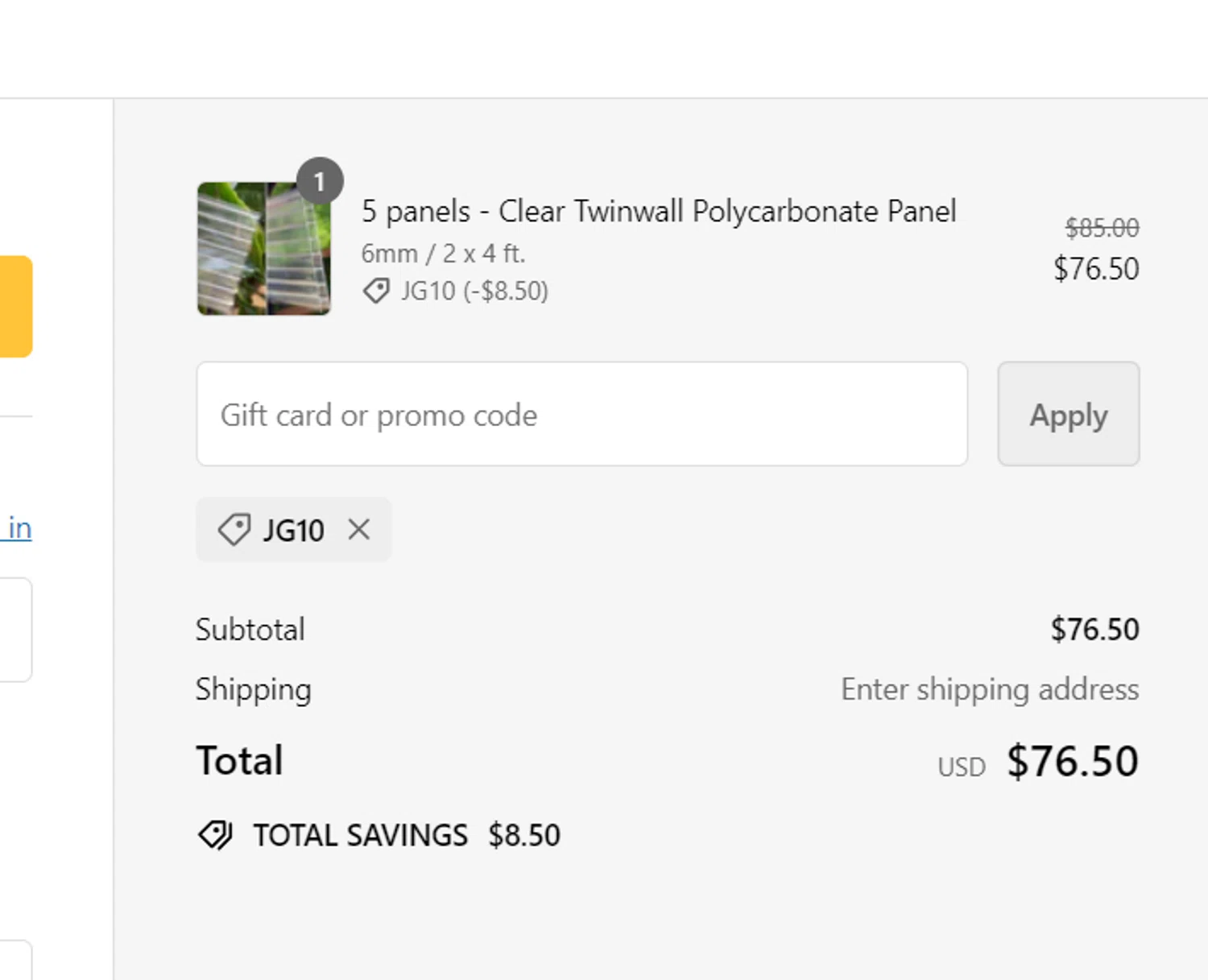Click the partially visible 'in' link
1208x980 pixels.
click(18, 528)
